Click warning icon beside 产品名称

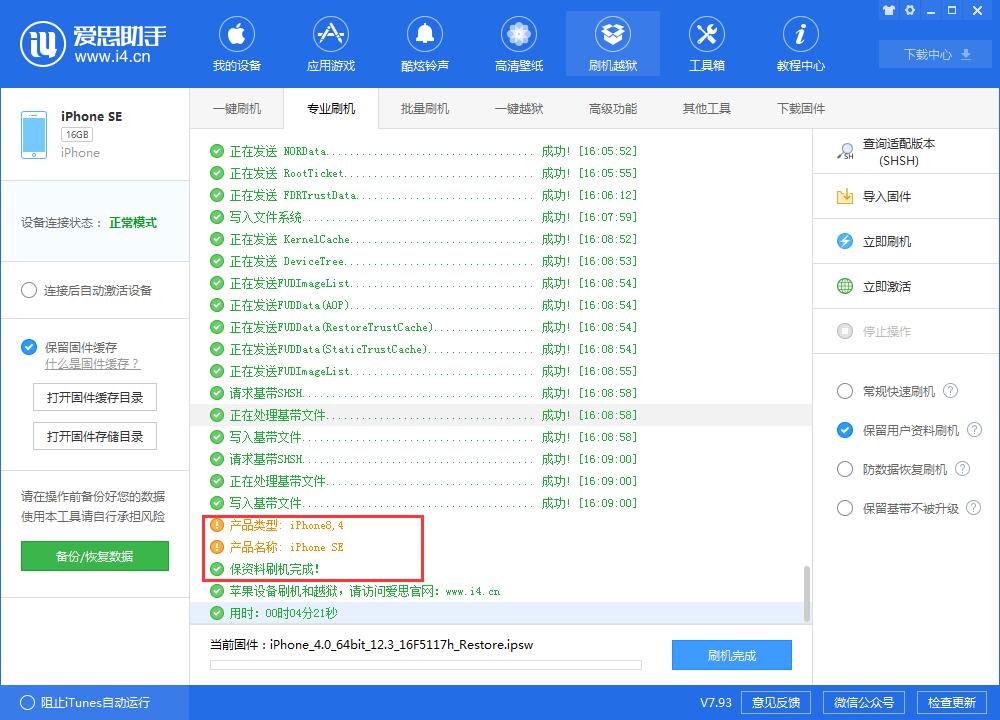click(x=217, y=547)
